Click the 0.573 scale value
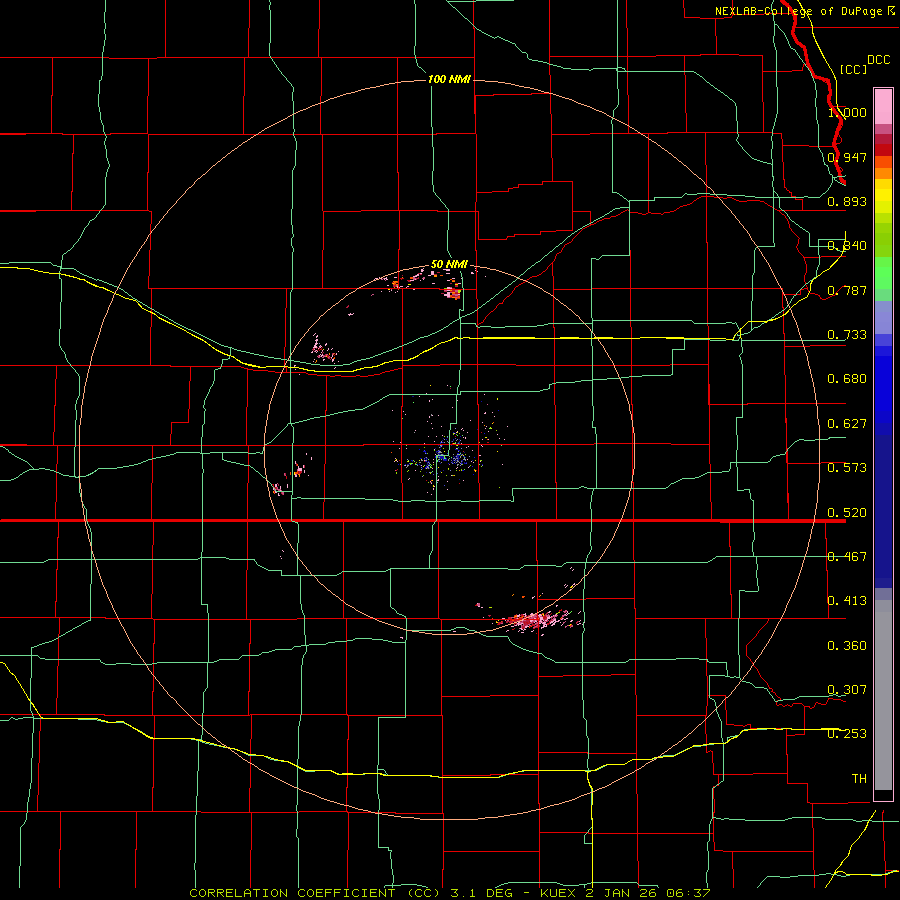This screenshot has width=900, height=900. point(847,467)
